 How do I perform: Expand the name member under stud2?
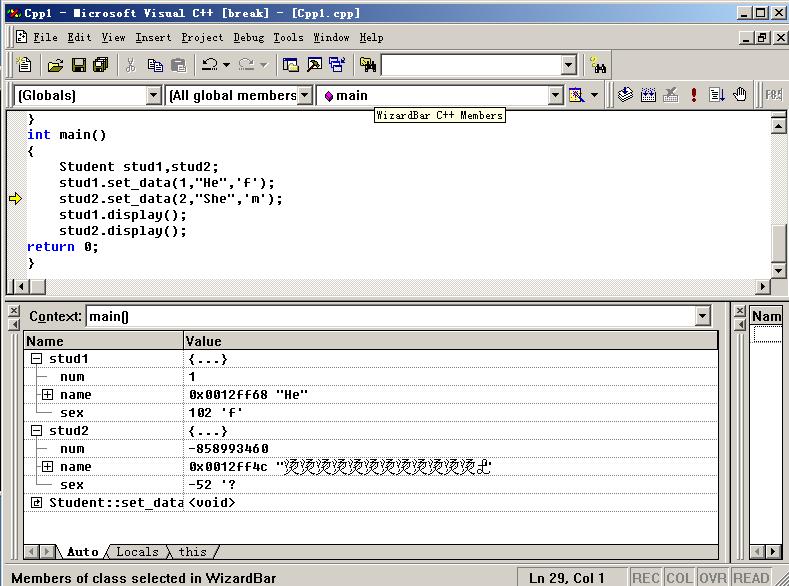(x=47, y=467)
